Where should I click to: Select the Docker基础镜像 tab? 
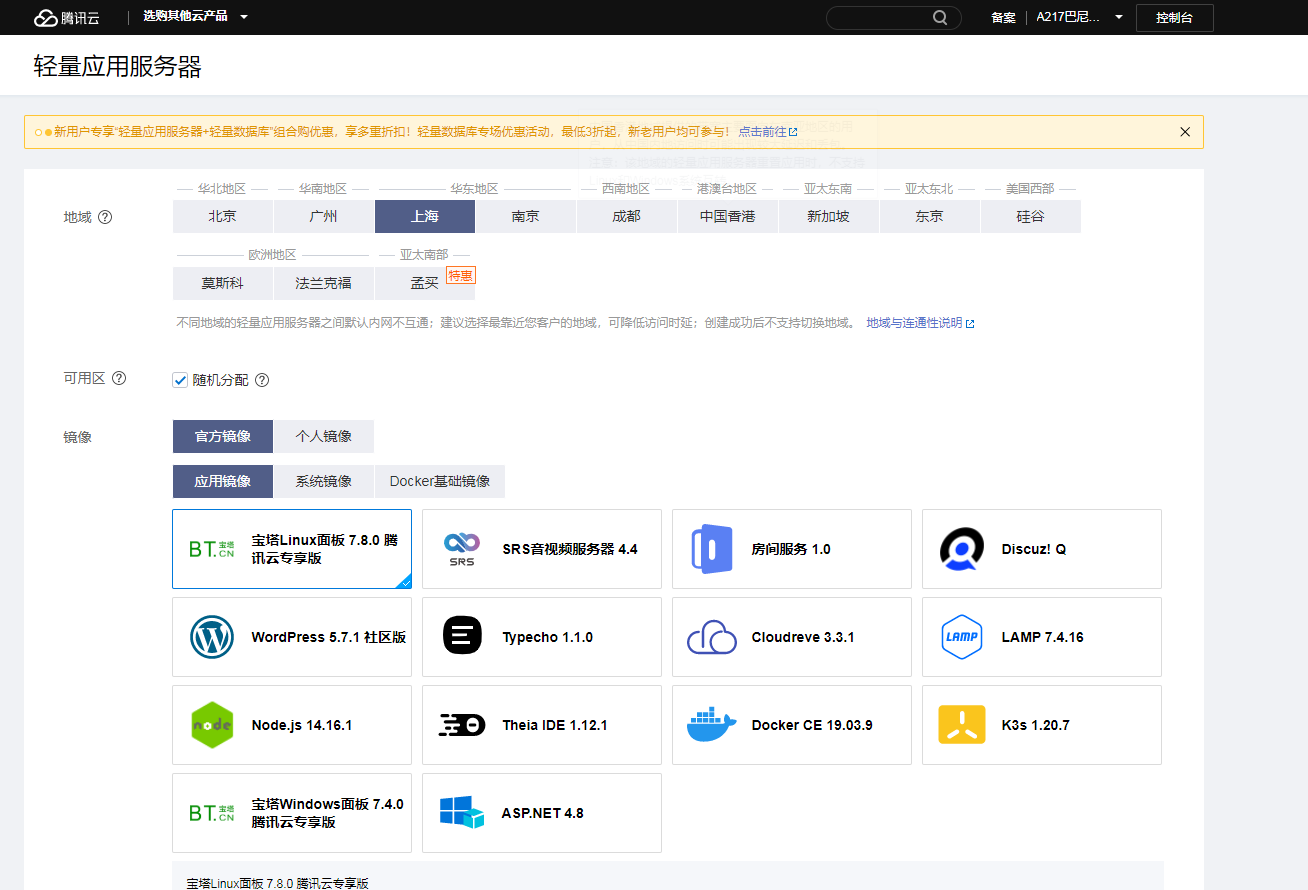(440, 481)
